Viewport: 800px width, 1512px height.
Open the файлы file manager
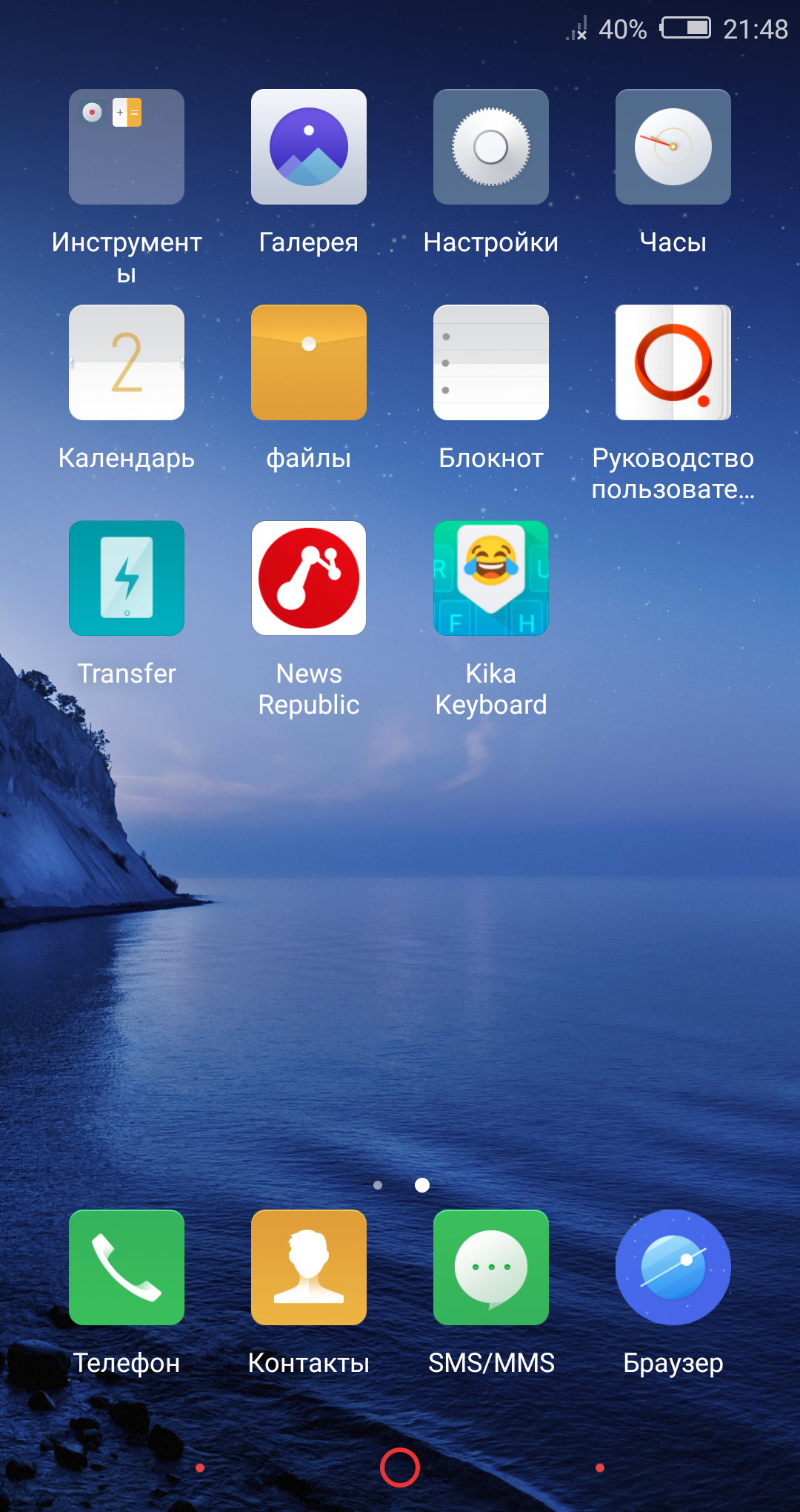309,362
